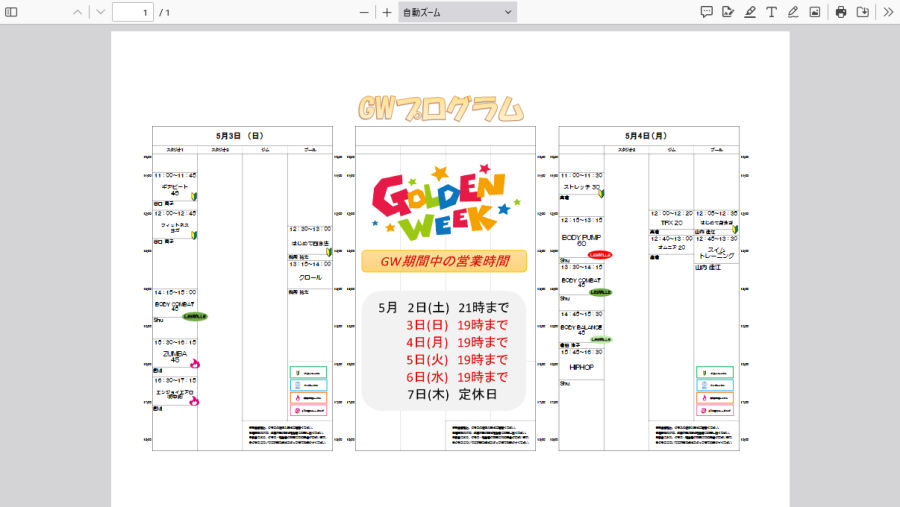Save the PDF with download icon
Screen dimensions: 900x507
[863, 12]
